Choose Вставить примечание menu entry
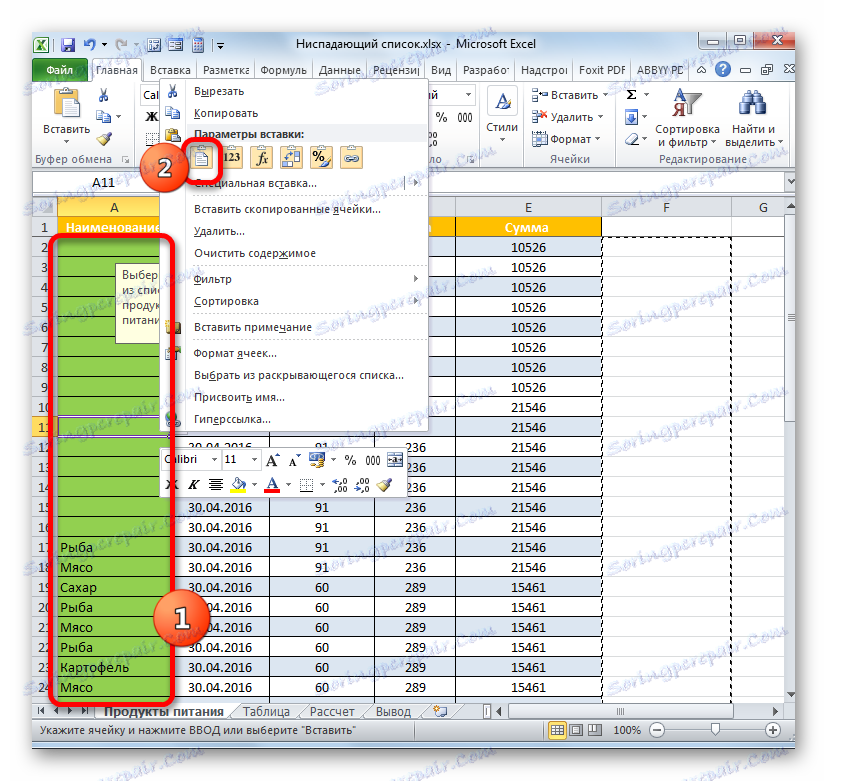842x781 pixels. click(253, 327)
